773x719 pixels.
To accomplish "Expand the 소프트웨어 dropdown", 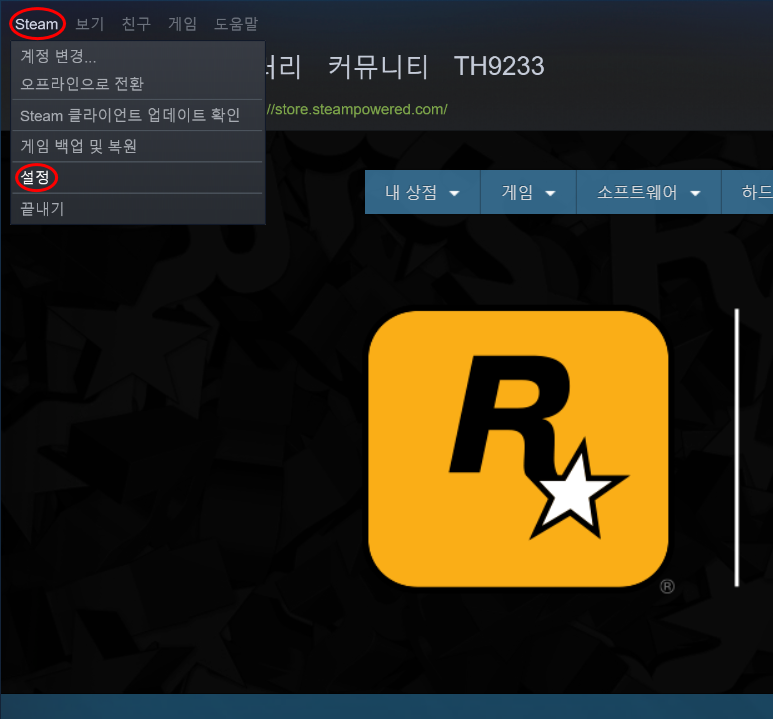I will click(649, 192).
